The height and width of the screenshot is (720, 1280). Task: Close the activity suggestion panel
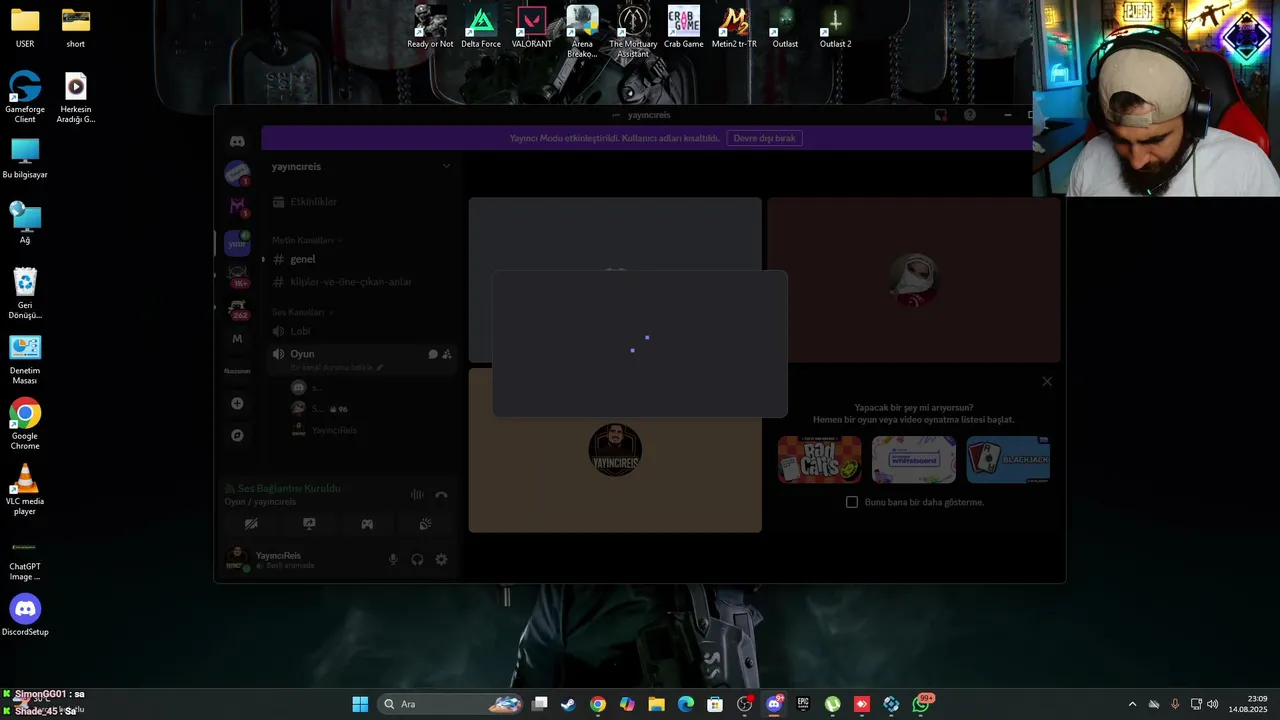click(1047, 381)
